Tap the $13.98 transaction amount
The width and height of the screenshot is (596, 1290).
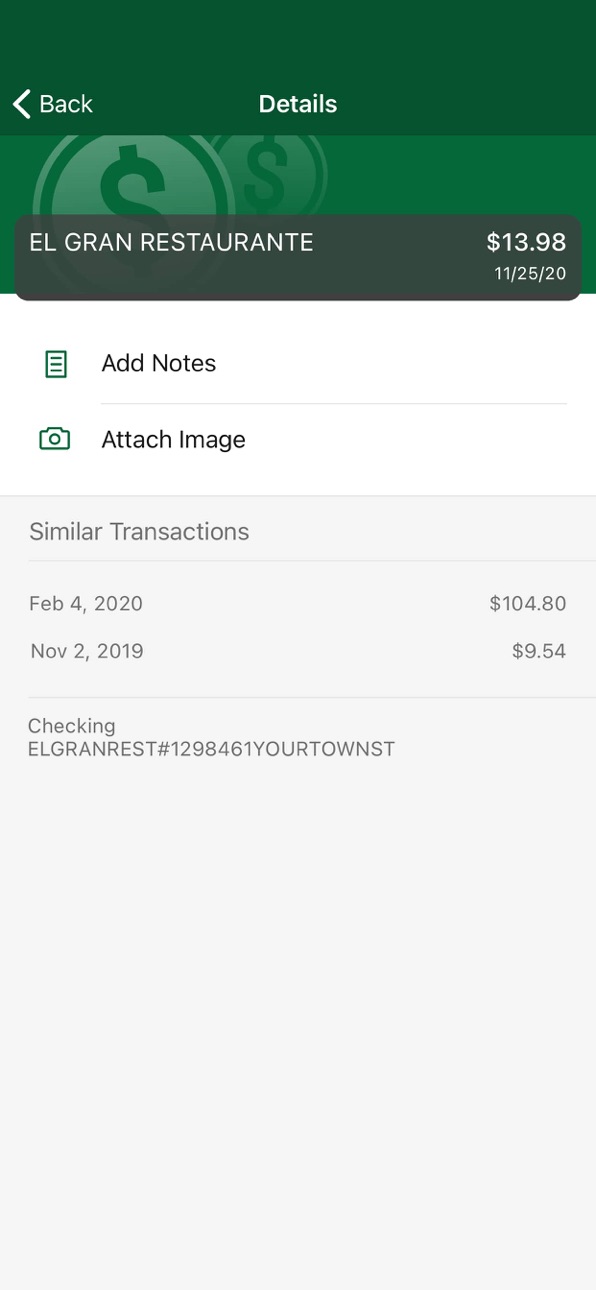pos(526,242)
